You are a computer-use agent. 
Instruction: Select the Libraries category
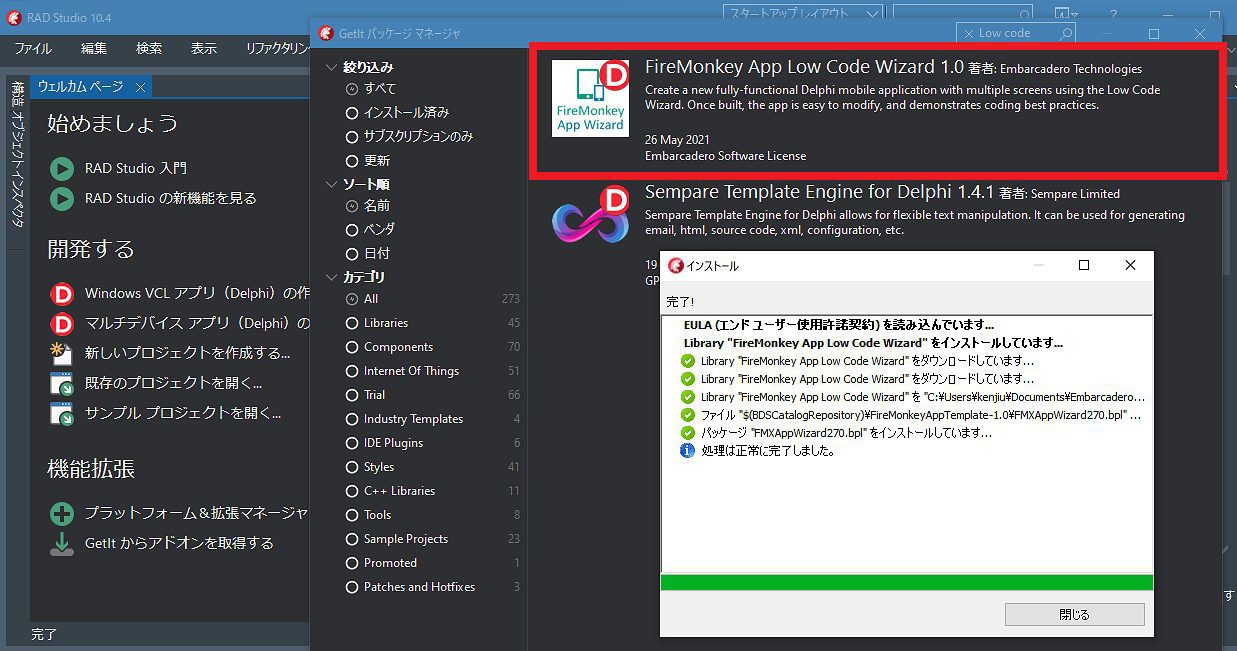point(351,323)
